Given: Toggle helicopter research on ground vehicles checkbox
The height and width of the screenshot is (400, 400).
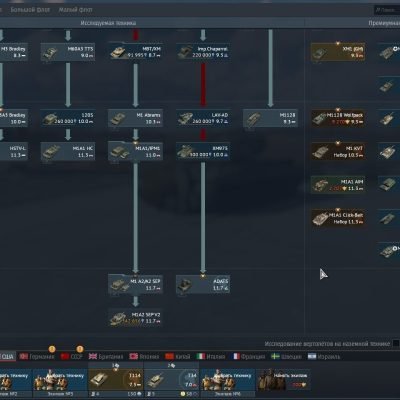Looking at the screenshot, I should point(396,343).
